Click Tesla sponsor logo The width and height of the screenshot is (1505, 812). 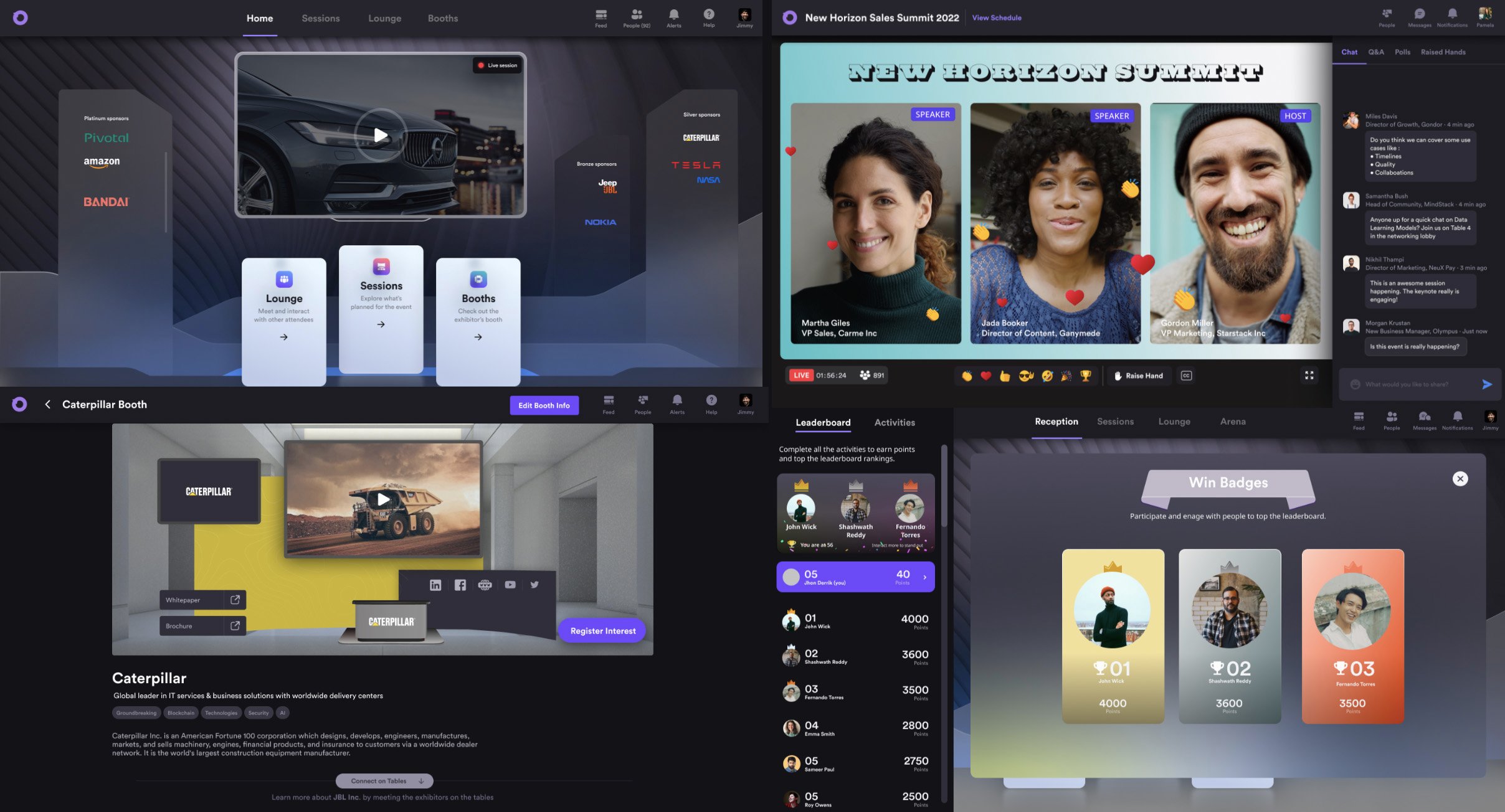696,165
